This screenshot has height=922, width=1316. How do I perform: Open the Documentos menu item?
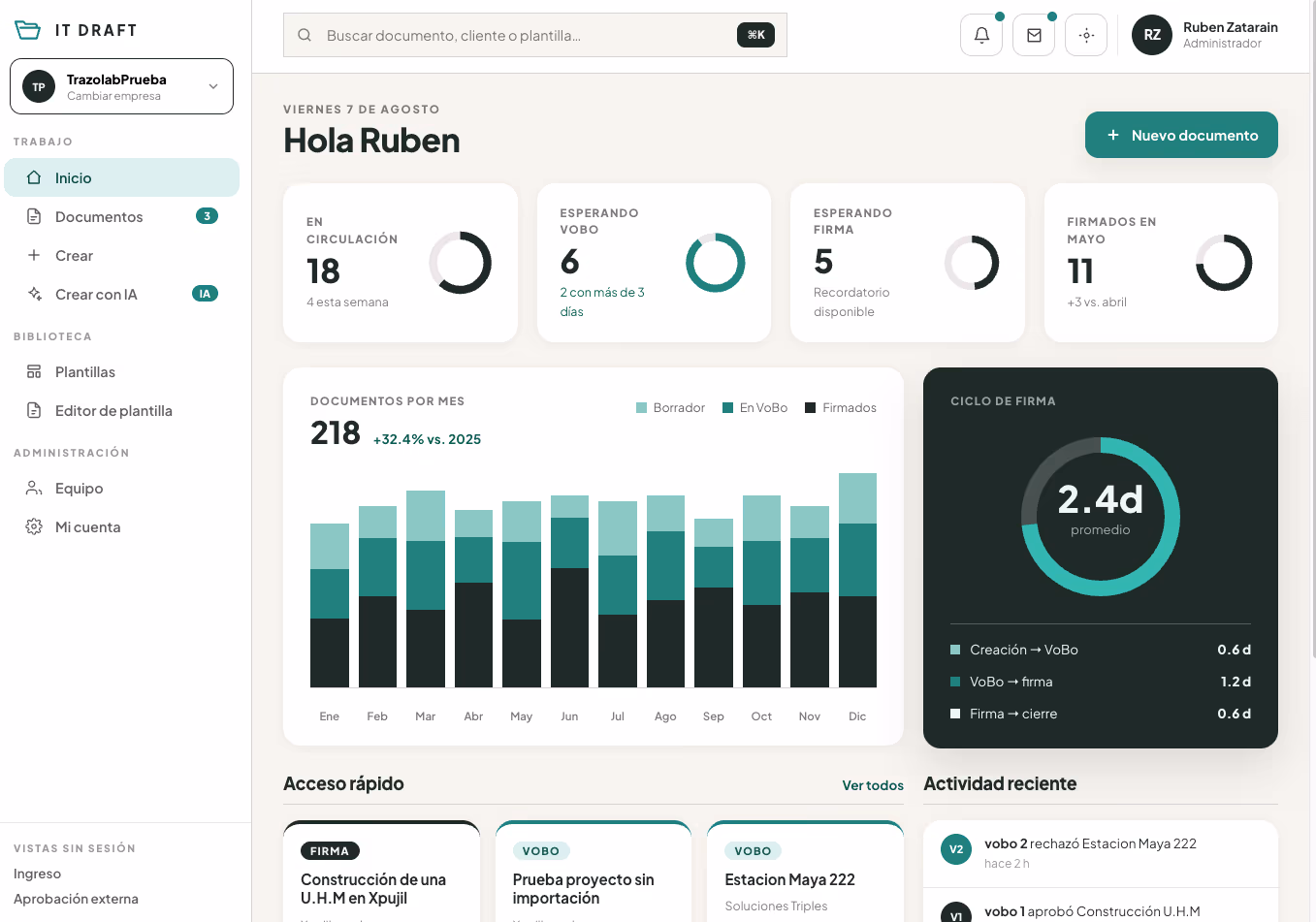[x=121, y=216]
